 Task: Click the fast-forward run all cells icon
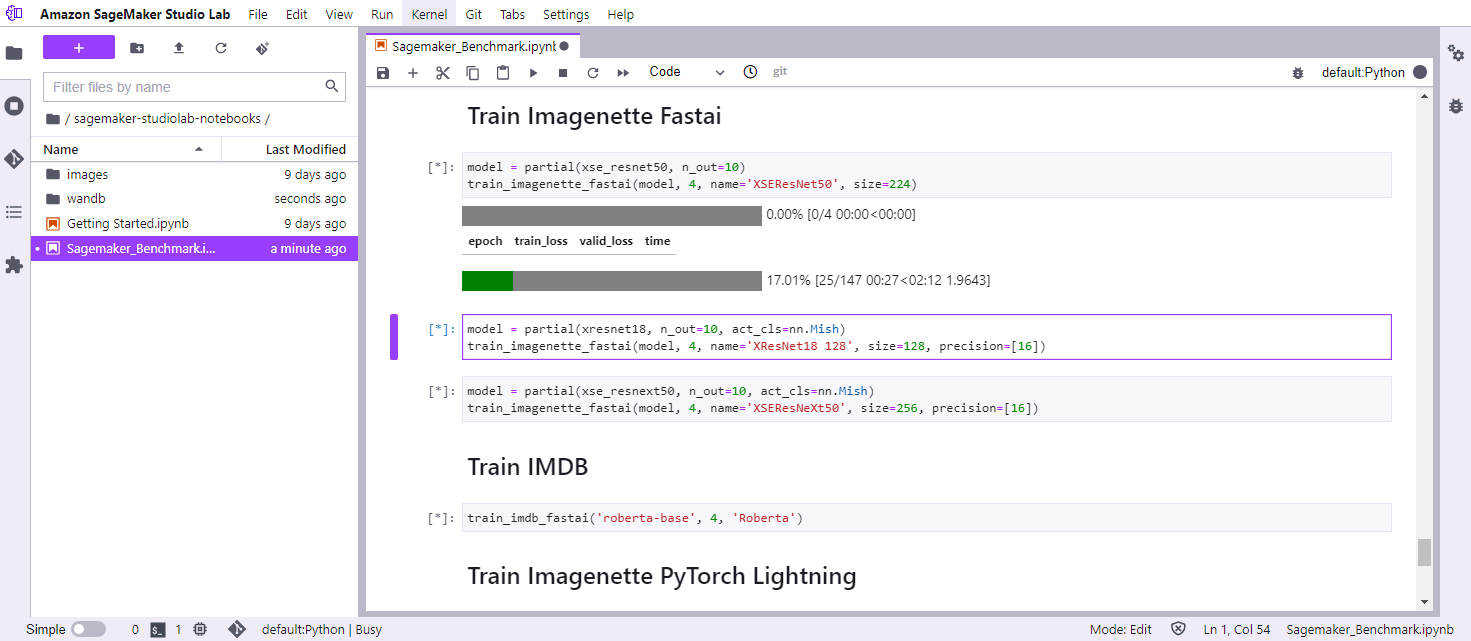(x=623, y=73)
